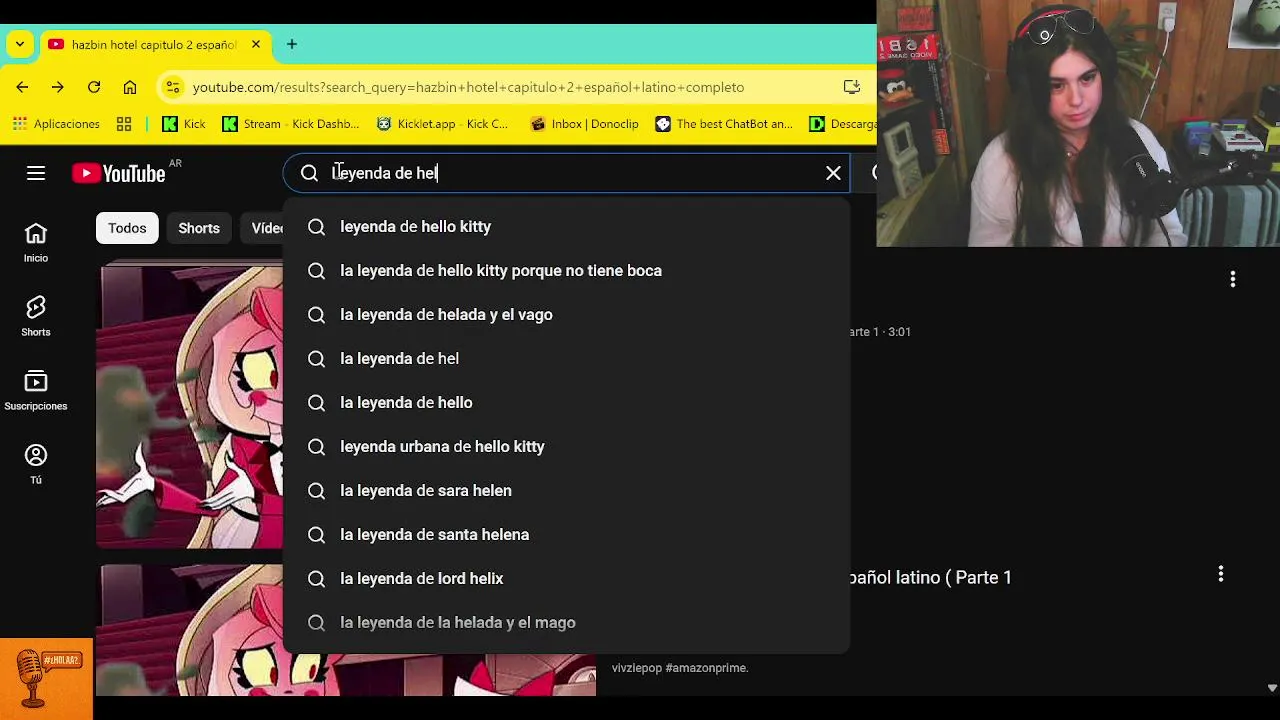Image resolution: width=1280 pixels, height=720 pixels.
Task: Go to YouTube home via logo
Action: [119, 173]
